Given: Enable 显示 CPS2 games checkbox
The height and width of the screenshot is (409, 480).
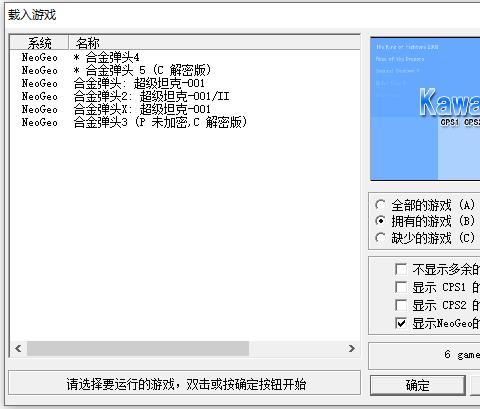Looking at the screenshot, I should click(401, 305).
